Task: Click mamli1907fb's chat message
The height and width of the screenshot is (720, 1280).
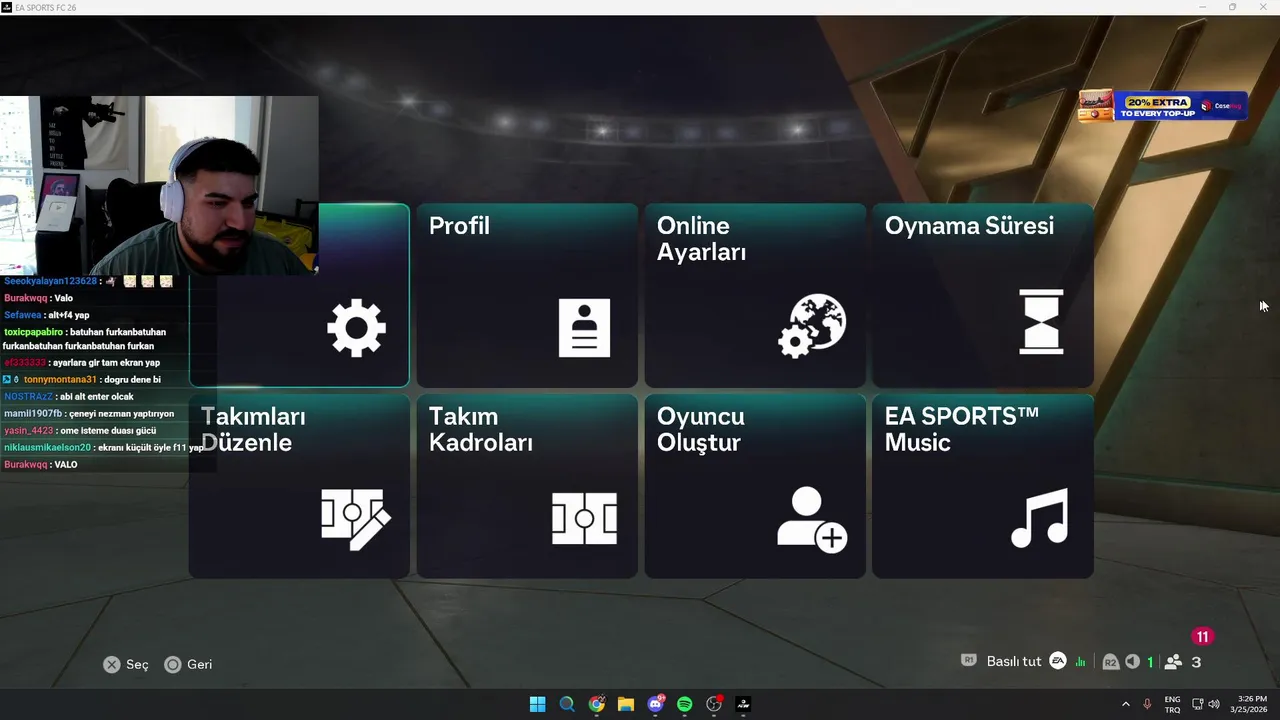Action: (x=89, y=414)
